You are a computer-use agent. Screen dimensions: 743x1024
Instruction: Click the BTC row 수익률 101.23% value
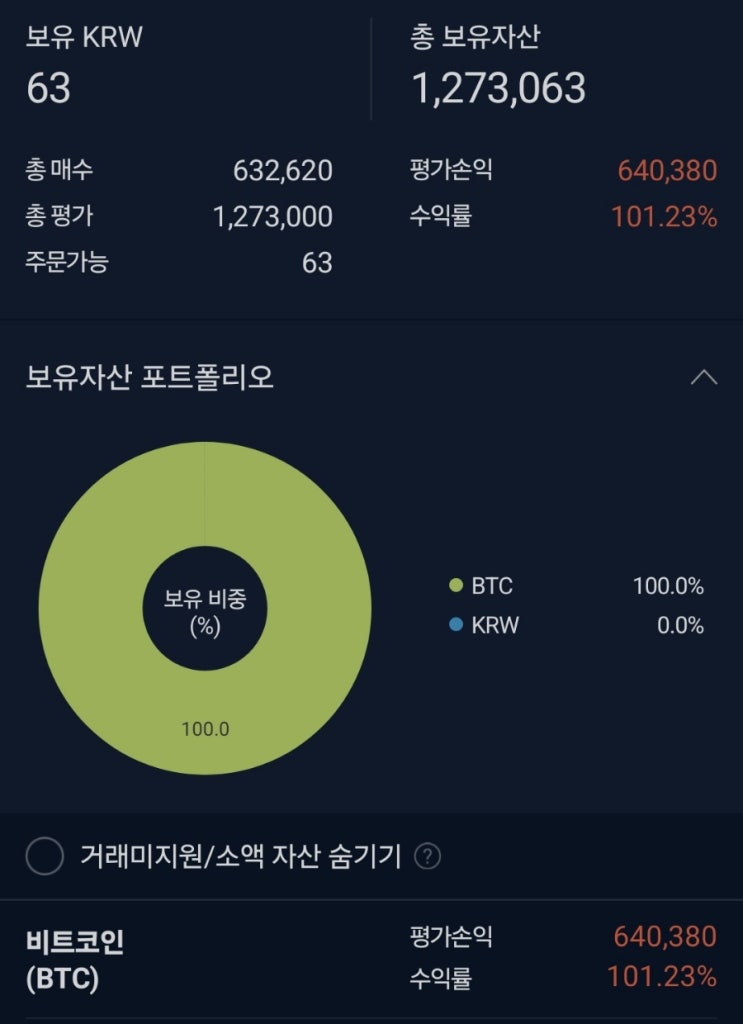pos(662,977)
